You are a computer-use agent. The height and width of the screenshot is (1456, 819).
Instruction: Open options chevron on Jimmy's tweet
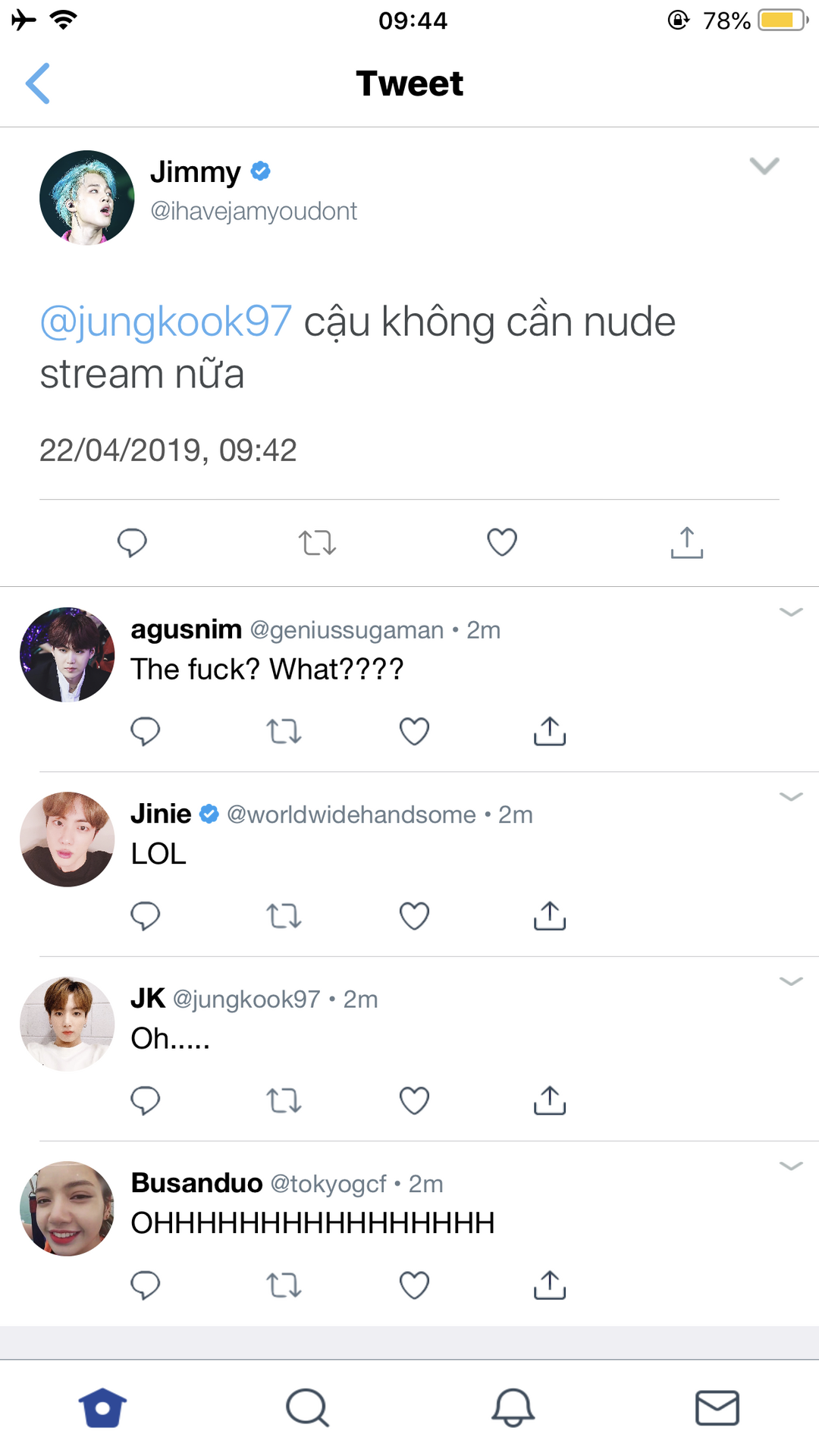coord(764,166)
